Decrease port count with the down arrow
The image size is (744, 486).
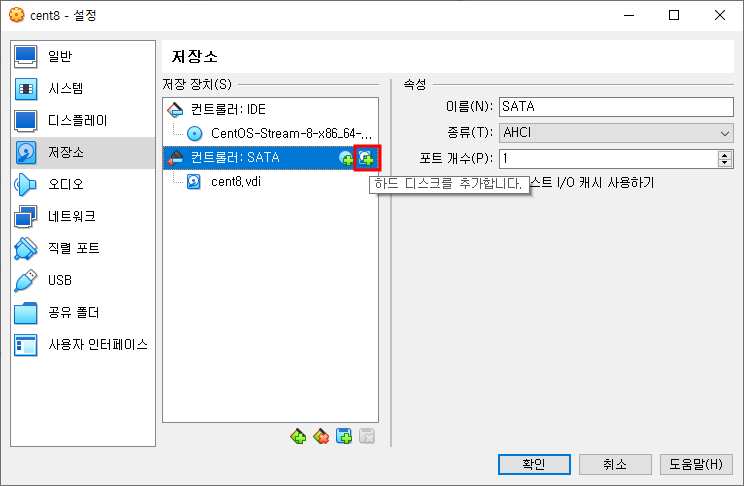(x=725, y=163)
